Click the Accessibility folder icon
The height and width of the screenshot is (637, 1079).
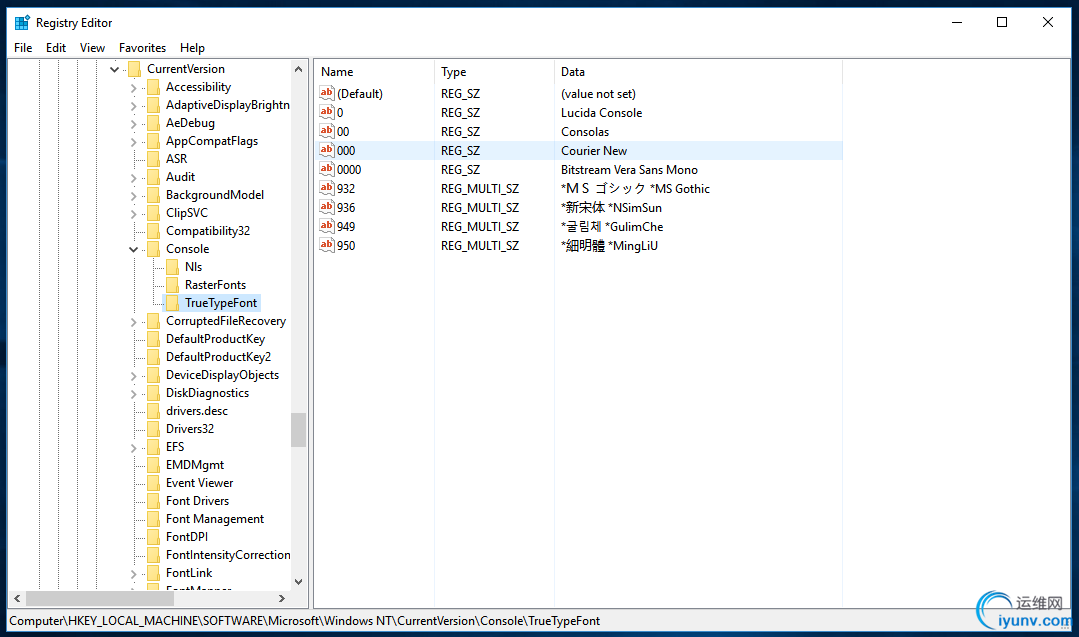[x=153, y=87]
